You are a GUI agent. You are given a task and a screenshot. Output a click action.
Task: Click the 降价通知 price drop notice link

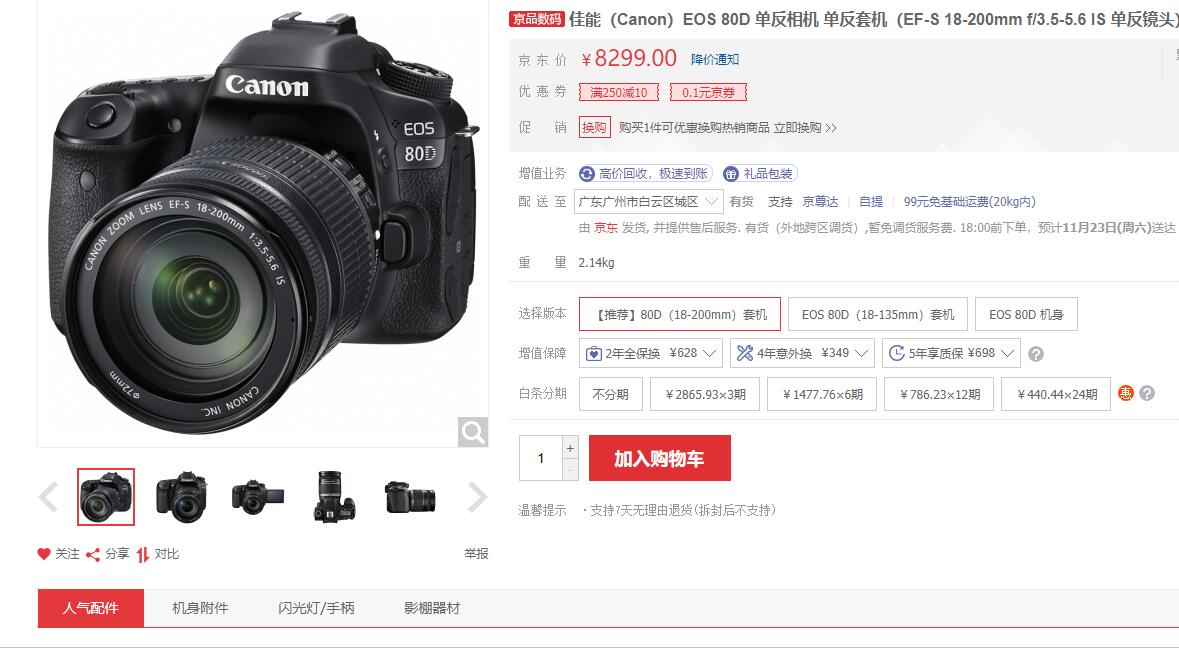click(715, 59)
